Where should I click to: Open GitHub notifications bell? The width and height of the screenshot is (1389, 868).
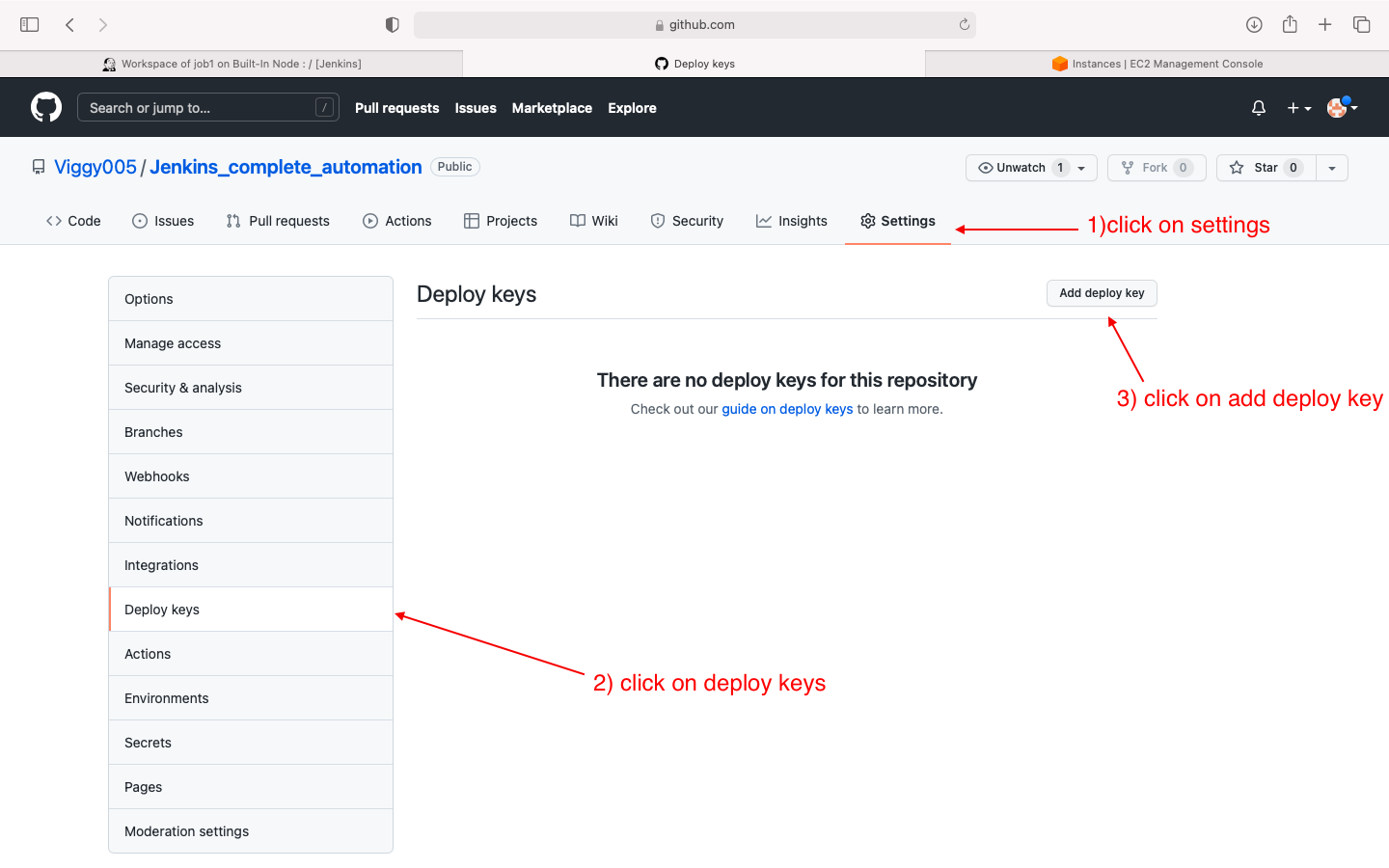pyautogui.click(x=1259, y=108)
